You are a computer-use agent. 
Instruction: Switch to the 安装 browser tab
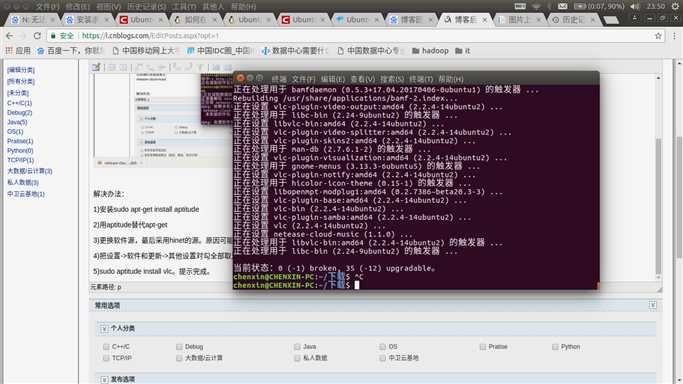[x=87, y=20]
